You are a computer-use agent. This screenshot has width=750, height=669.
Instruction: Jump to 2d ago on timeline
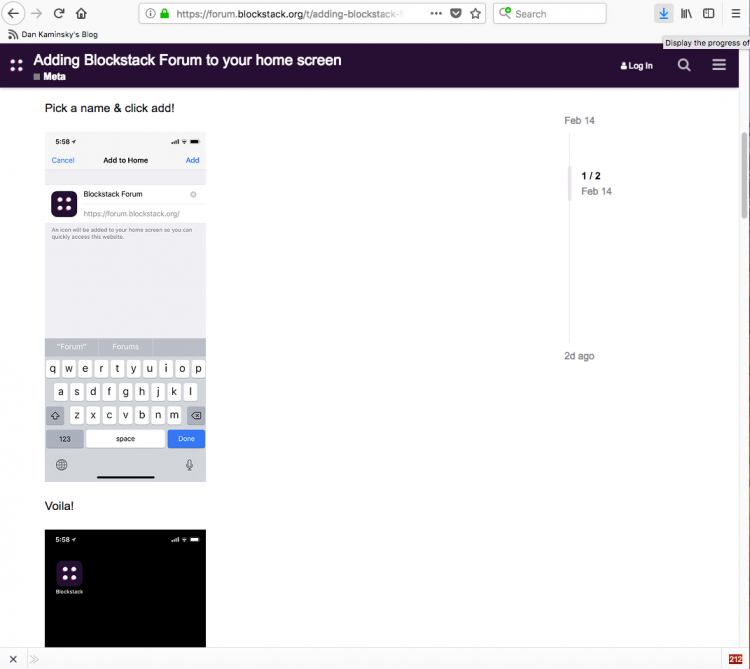click(579, 356)
